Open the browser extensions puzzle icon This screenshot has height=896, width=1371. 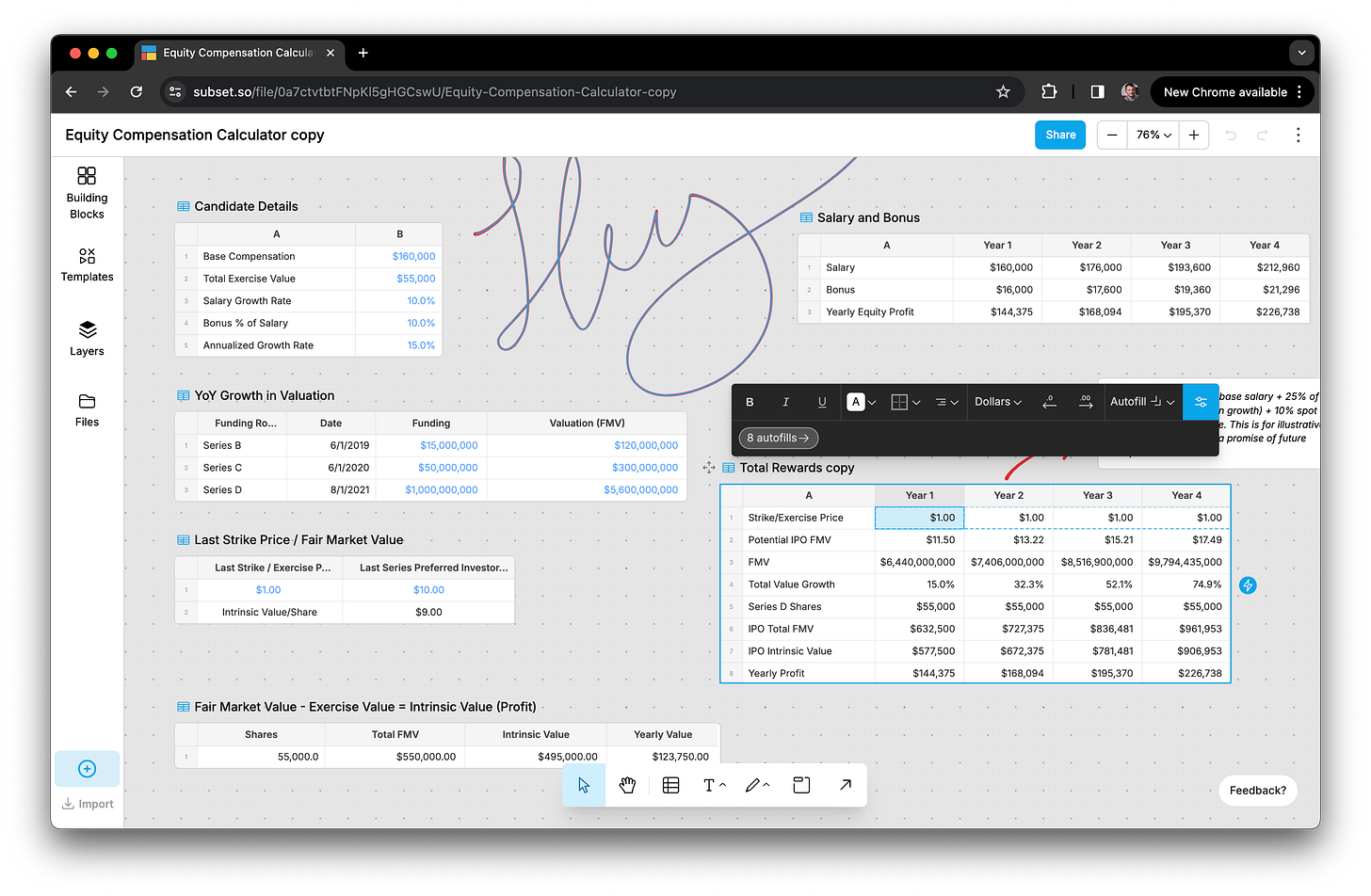1049,92
